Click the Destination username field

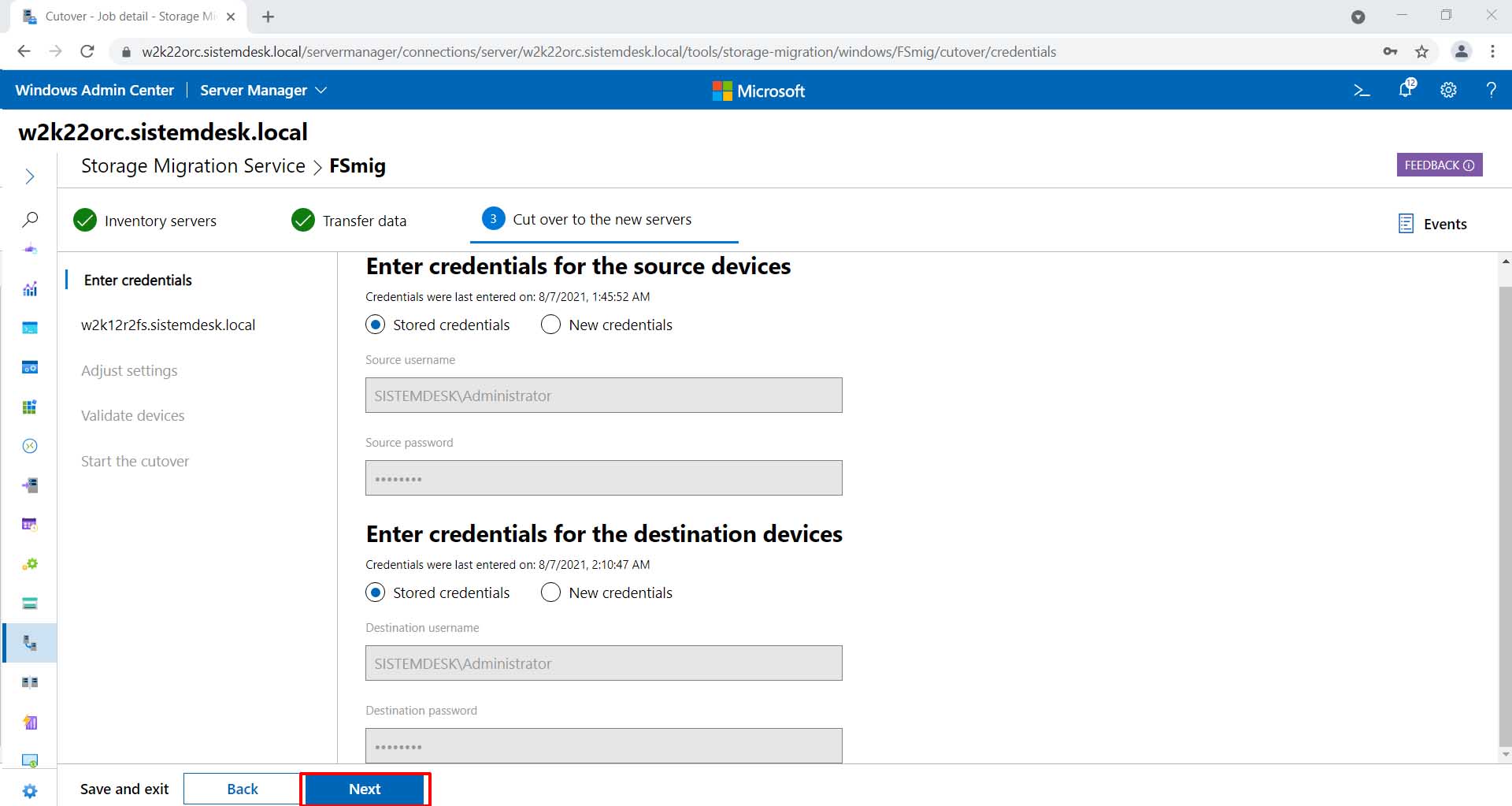tap(604, 663)
